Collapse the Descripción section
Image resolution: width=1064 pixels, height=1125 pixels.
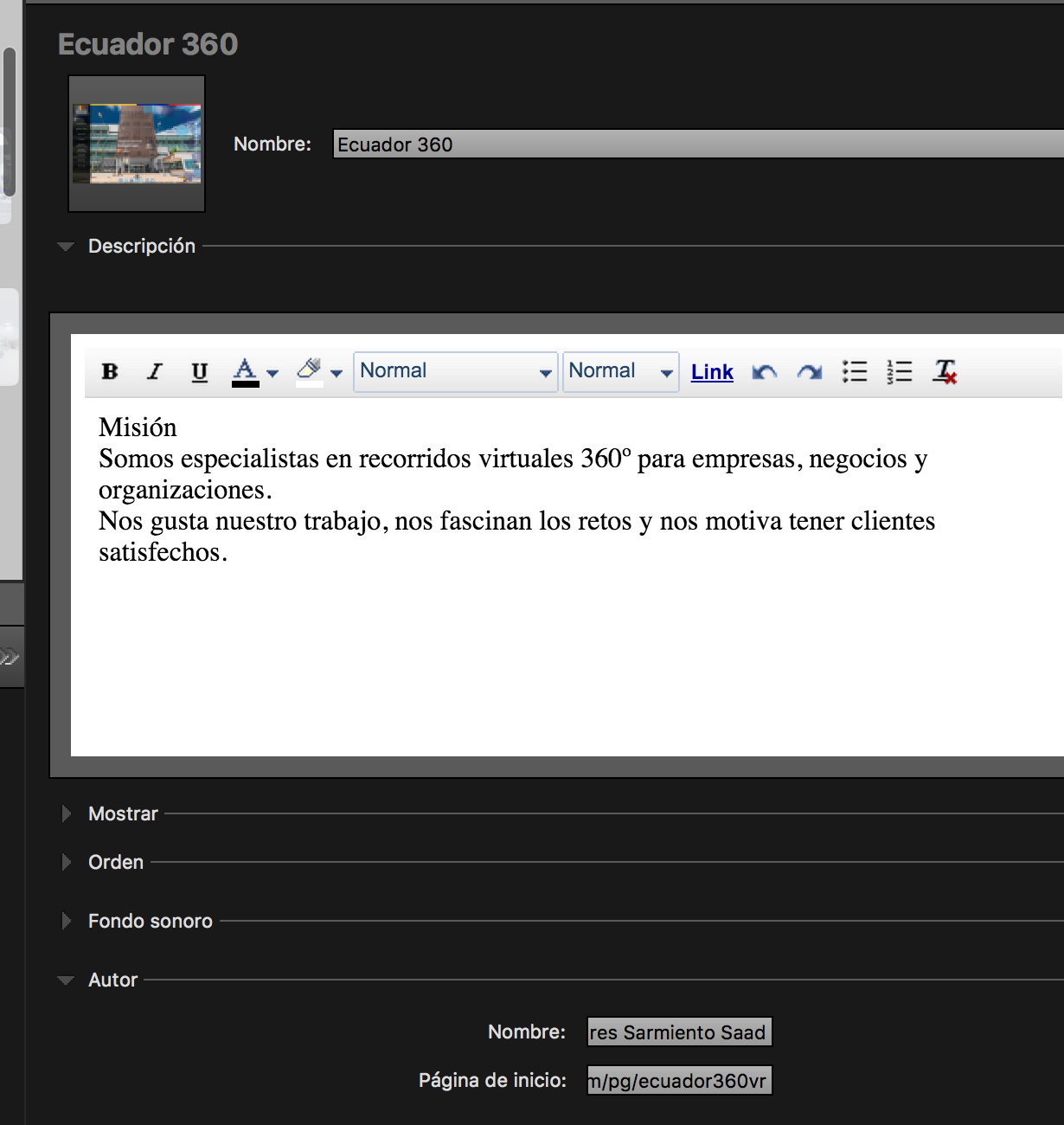(66, 247)
